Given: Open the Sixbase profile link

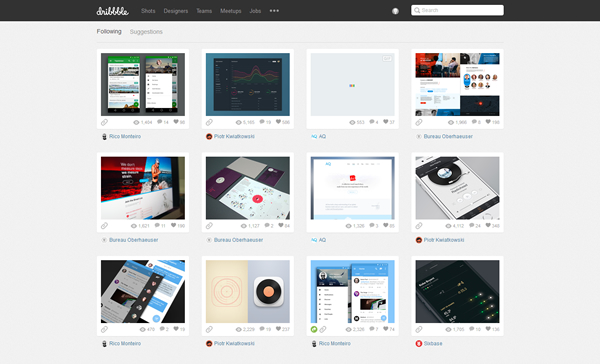Looking at the screenshot, I should click(433, 344).
